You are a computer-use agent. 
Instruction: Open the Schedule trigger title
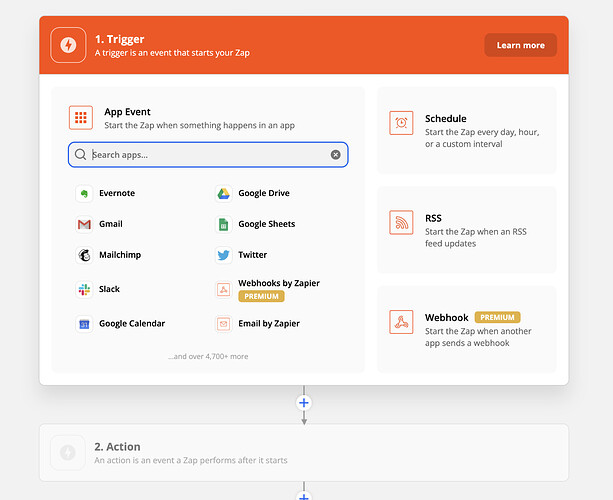446,118
